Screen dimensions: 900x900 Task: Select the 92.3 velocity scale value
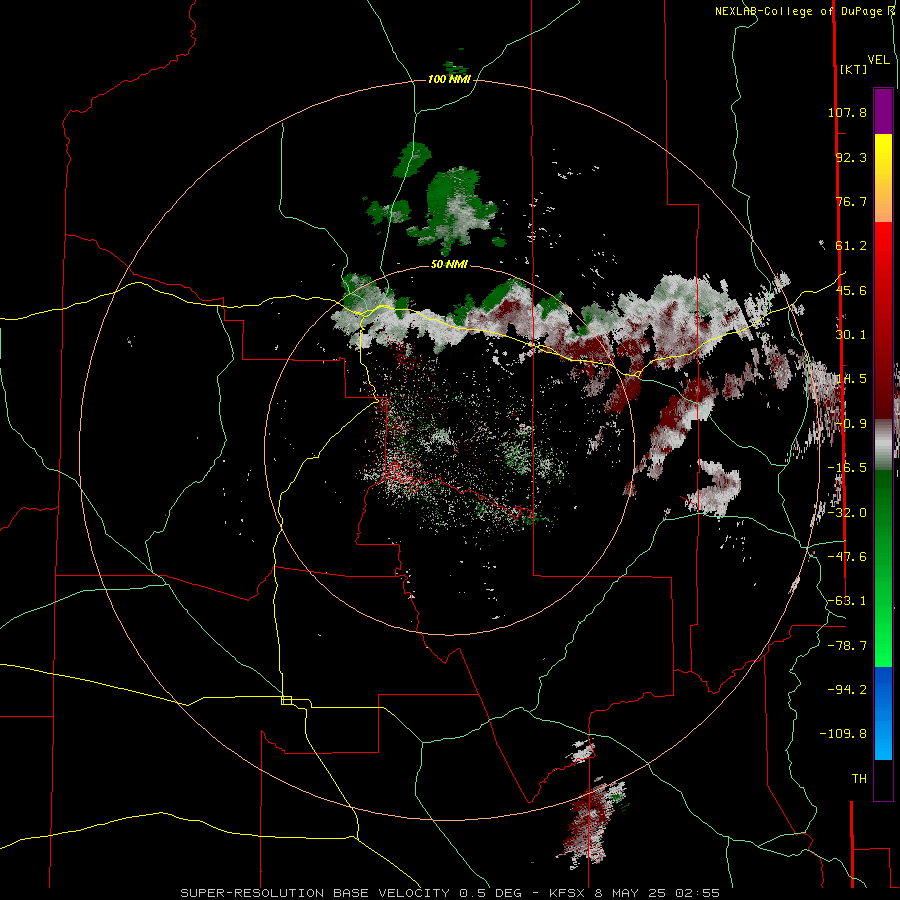click(851, 157)
